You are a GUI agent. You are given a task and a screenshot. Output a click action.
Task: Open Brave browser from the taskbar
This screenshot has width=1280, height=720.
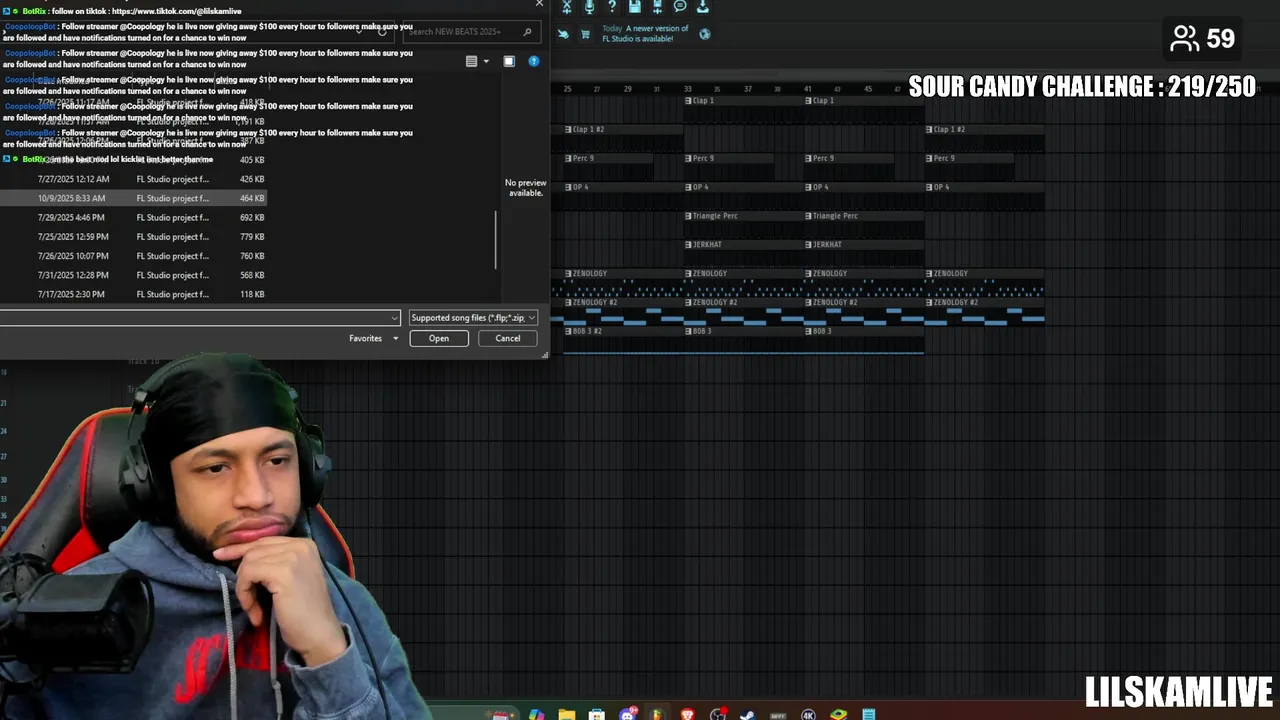pos(687,714)
